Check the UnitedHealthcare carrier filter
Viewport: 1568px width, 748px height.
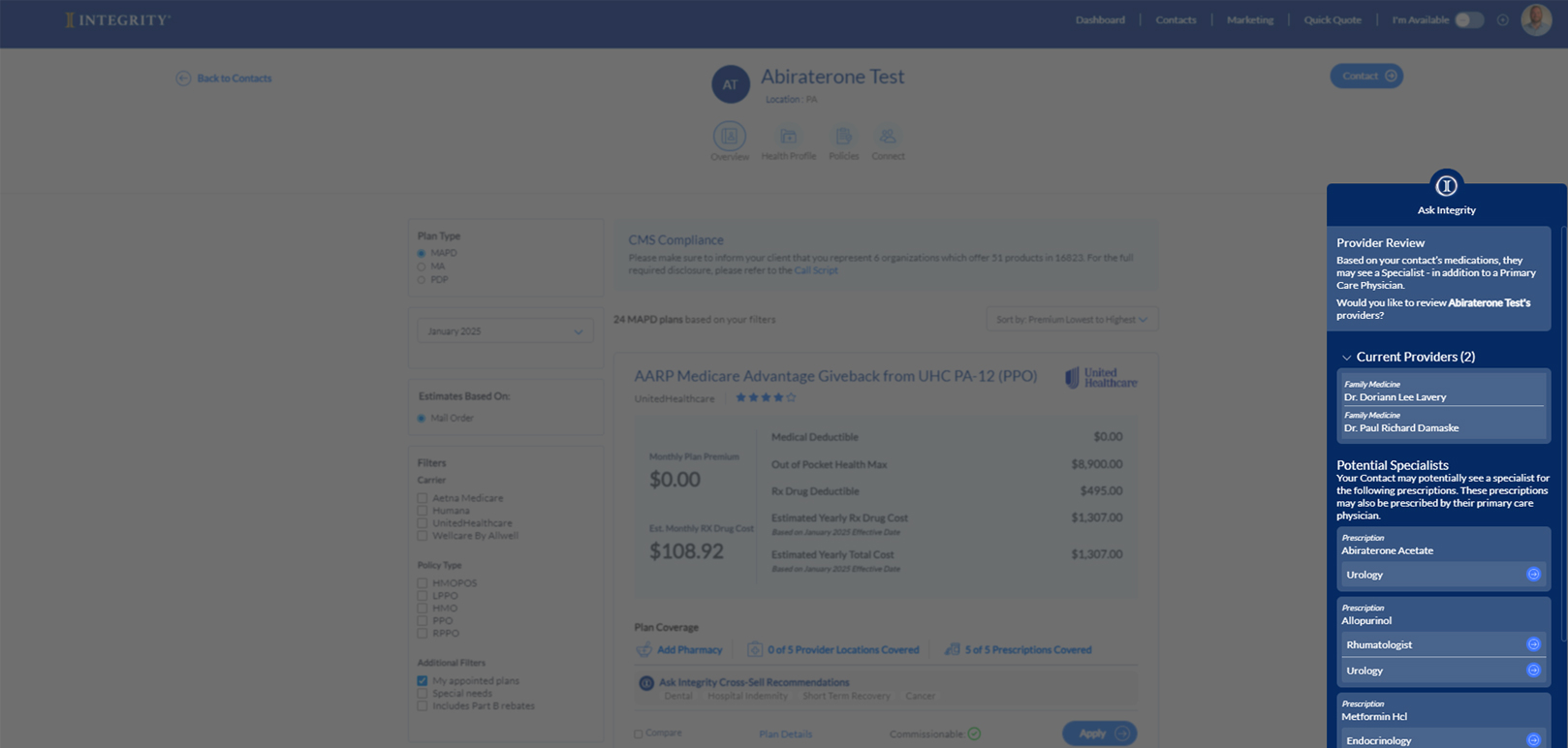(x=423, y=523)
